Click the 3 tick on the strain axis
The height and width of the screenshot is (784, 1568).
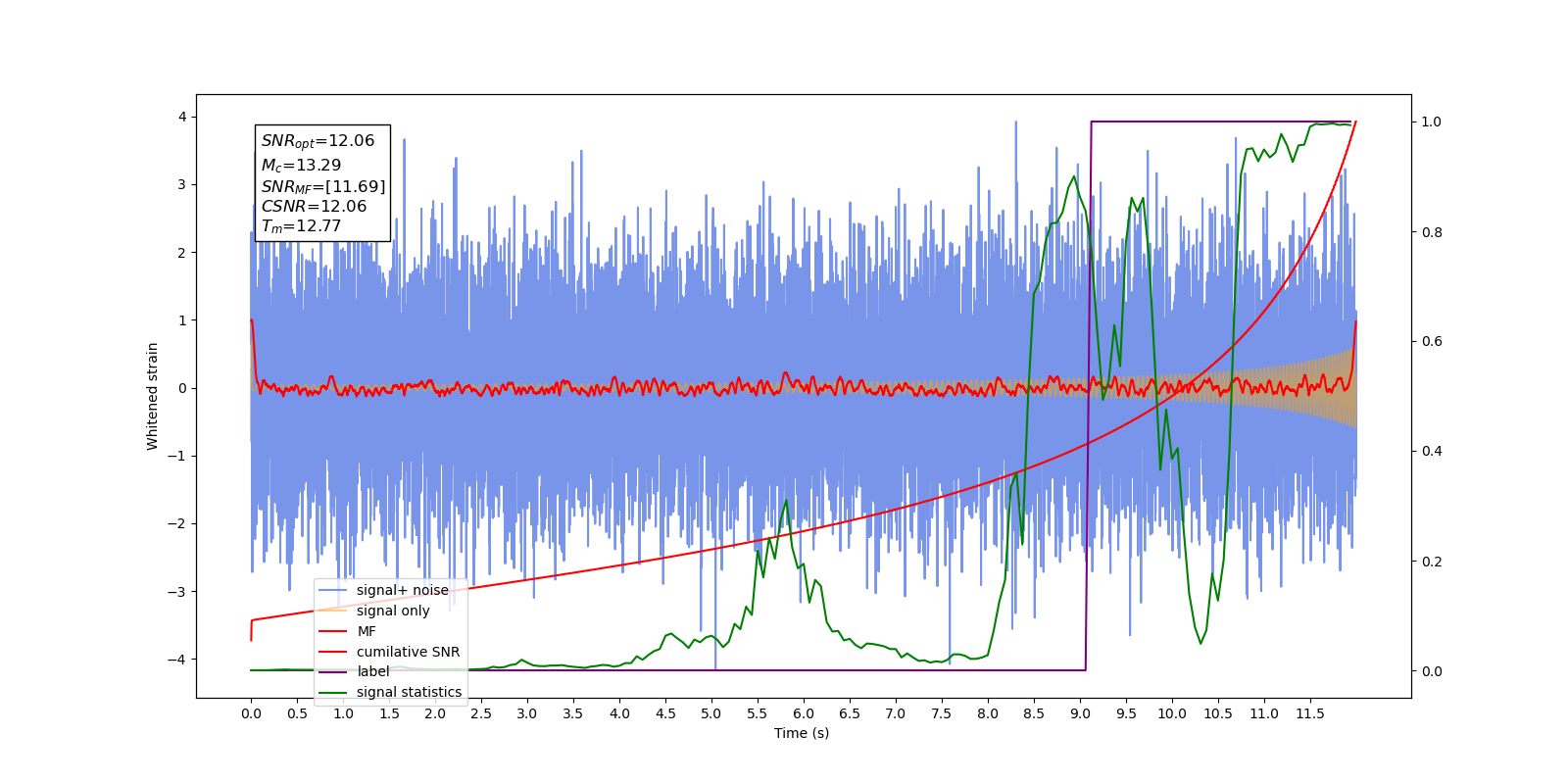(x=181, y=184)
